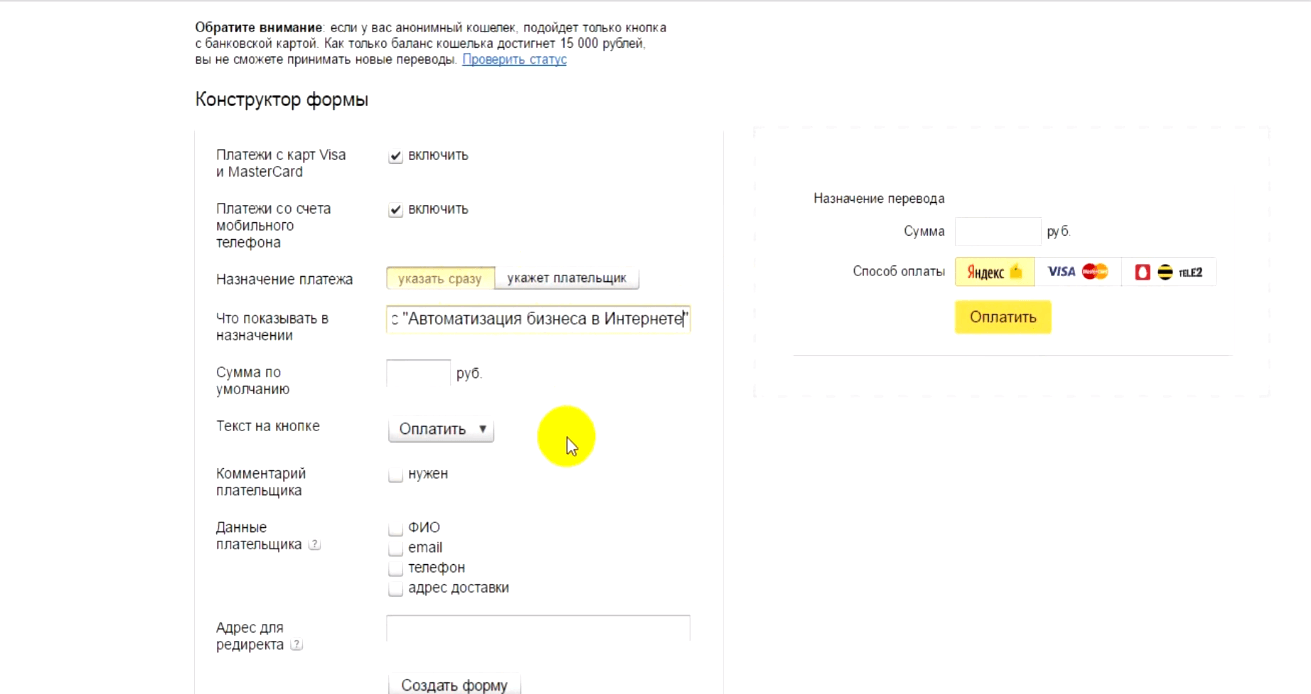Disable mobile phone account payments checkbox

click(396, 210)
